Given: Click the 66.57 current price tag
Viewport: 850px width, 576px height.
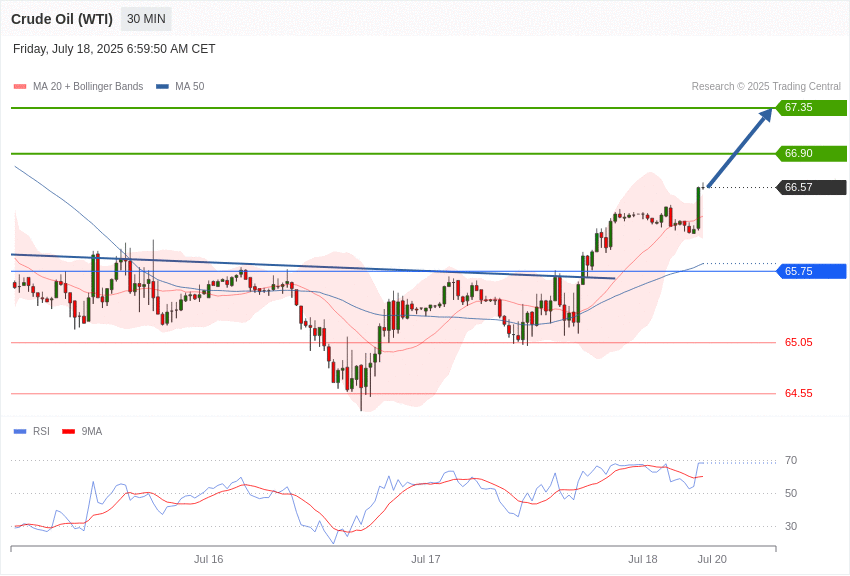Looking at the screenshot, I should pos(812,187).
